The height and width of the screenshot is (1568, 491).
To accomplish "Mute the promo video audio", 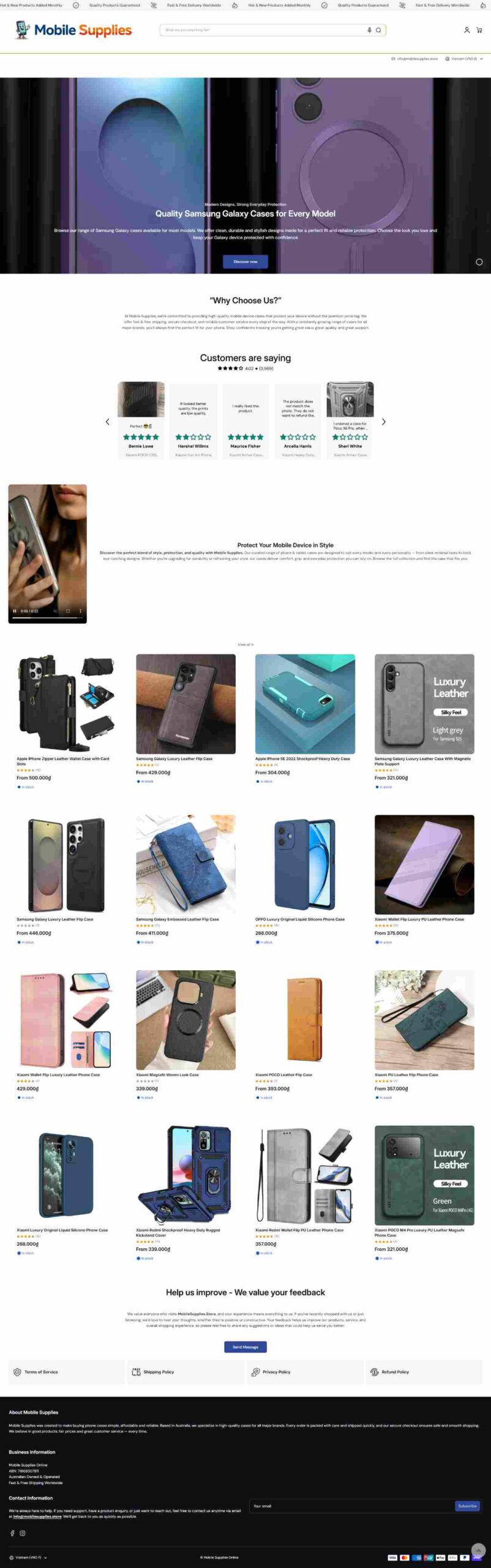I will tap(55, 611).
